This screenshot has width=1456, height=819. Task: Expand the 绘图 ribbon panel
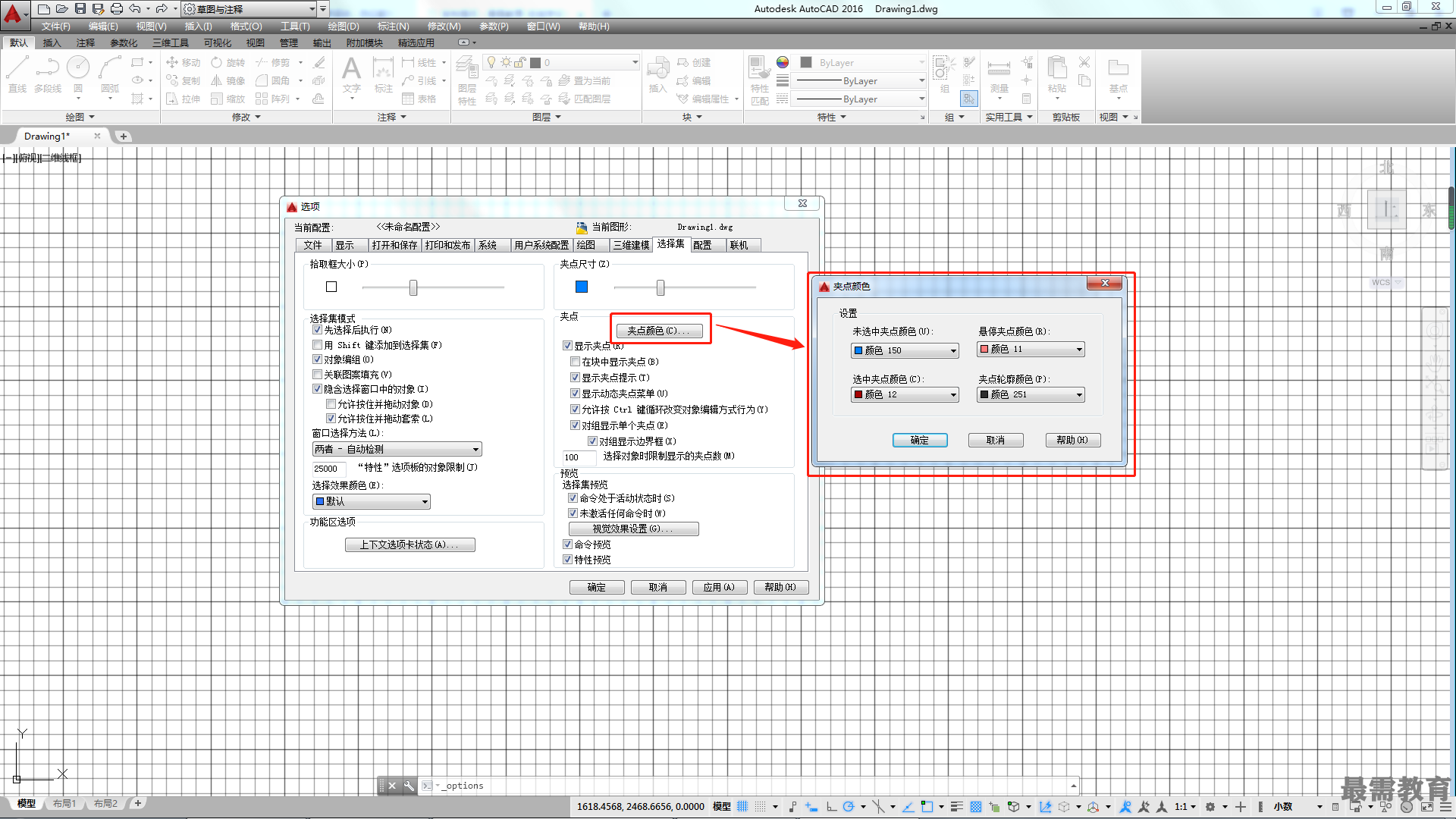pos(80,117)
